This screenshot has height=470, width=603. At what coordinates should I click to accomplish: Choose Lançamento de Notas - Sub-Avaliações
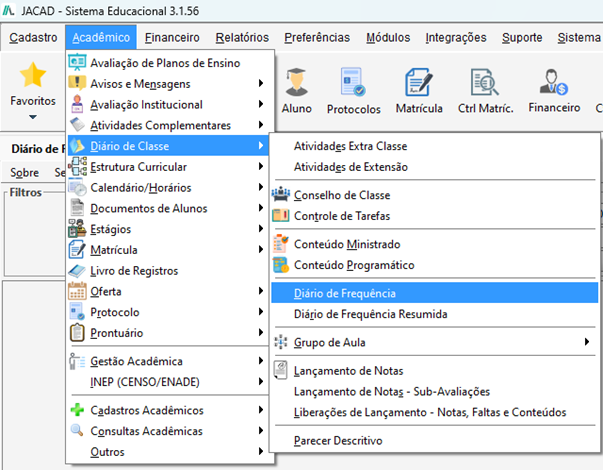point(435,391)
